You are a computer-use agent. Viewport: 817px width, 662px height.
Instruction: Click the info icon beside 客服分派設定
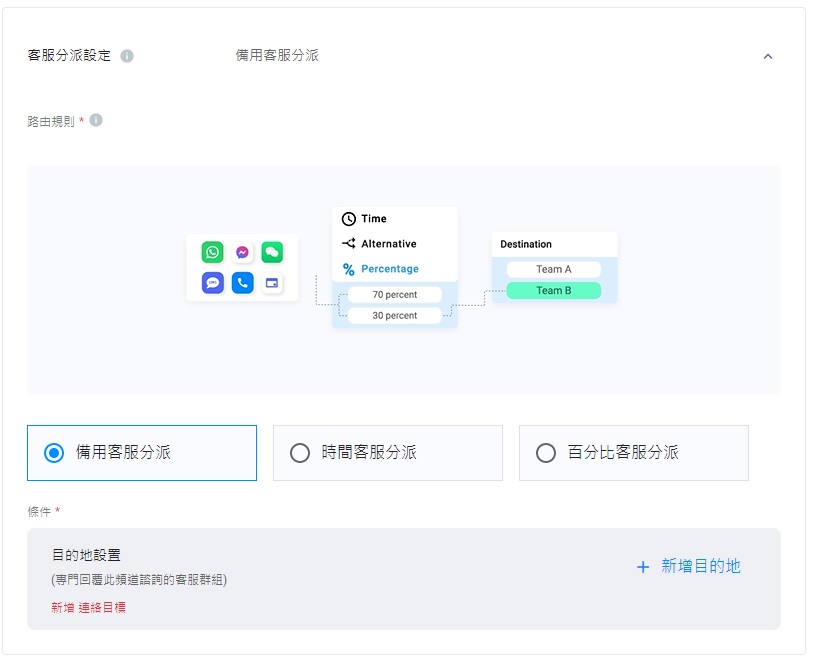tap(127, 56)
